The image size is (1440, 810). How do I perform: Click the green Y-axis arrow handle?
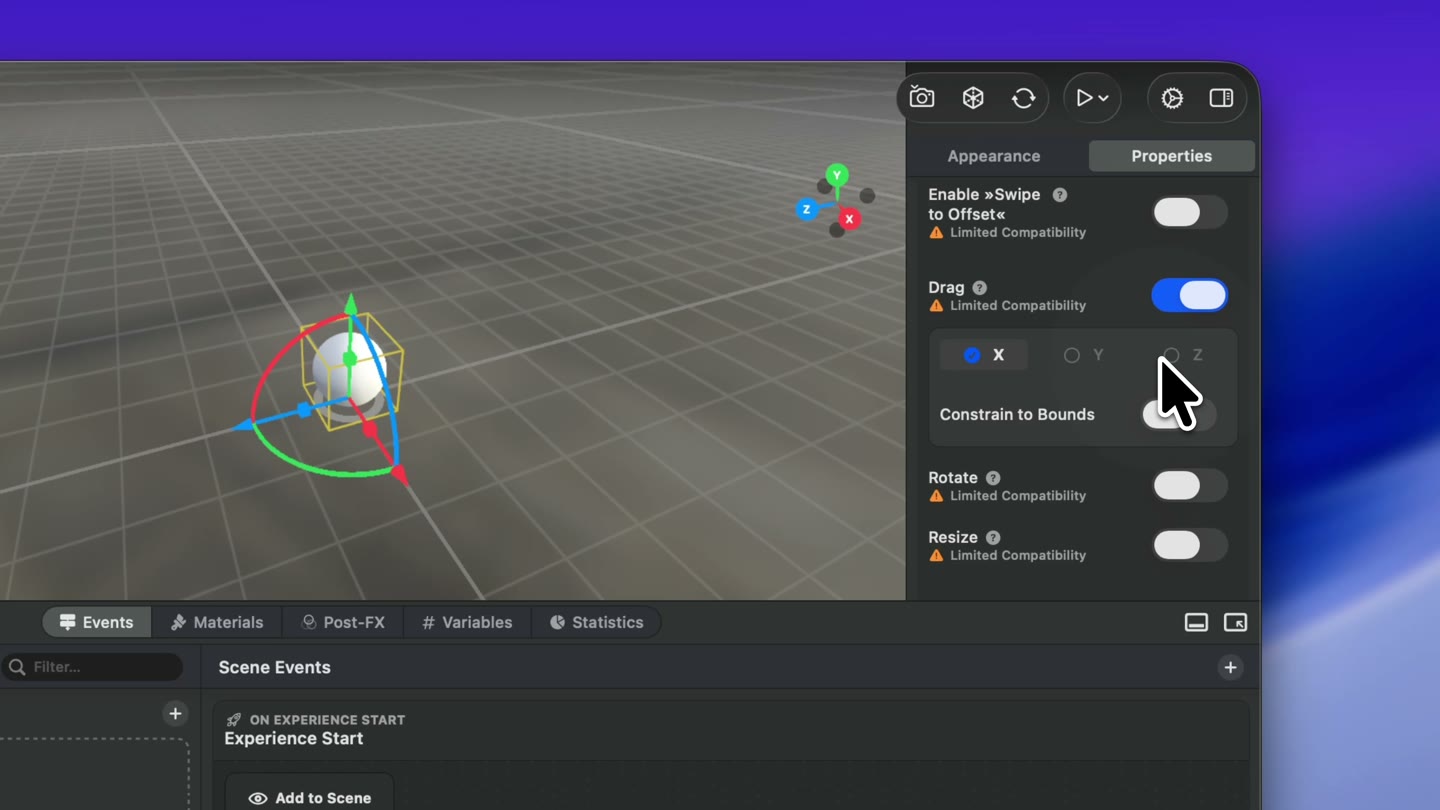[x=350, y=305]
